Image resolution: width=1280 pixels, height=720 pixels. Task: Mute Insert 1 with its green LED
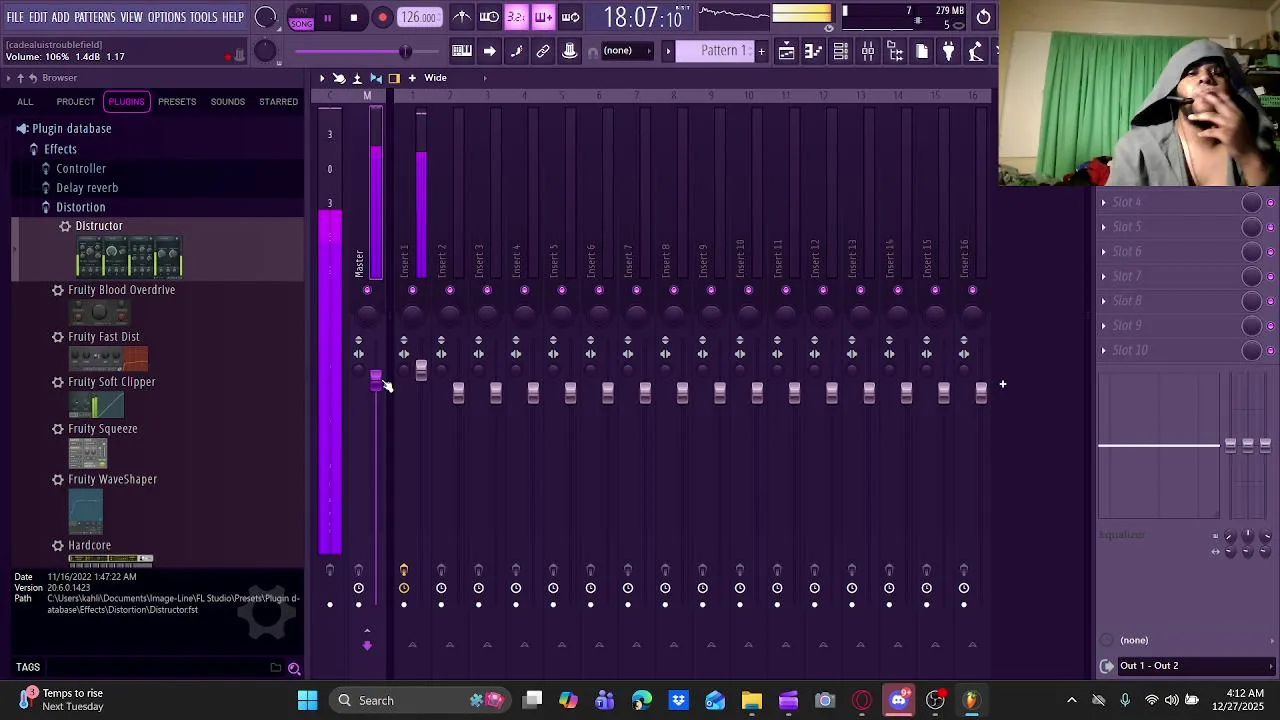pyautogui.click(x=412, y=290)
